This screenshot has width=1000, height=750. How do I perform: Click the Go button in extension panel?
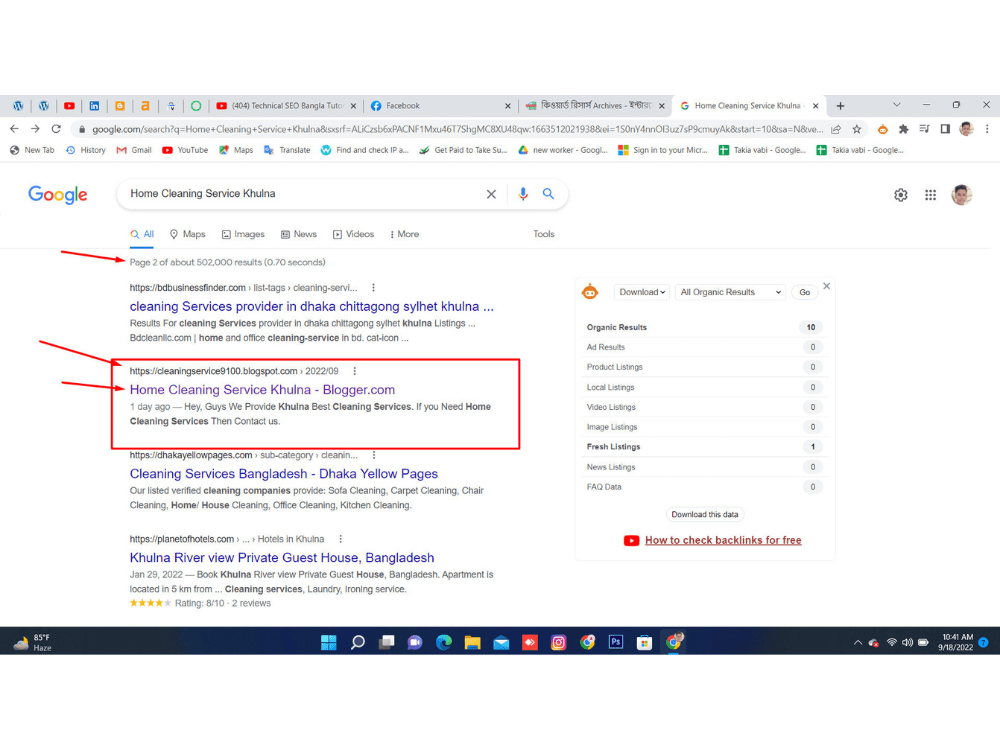pos(805,292)
